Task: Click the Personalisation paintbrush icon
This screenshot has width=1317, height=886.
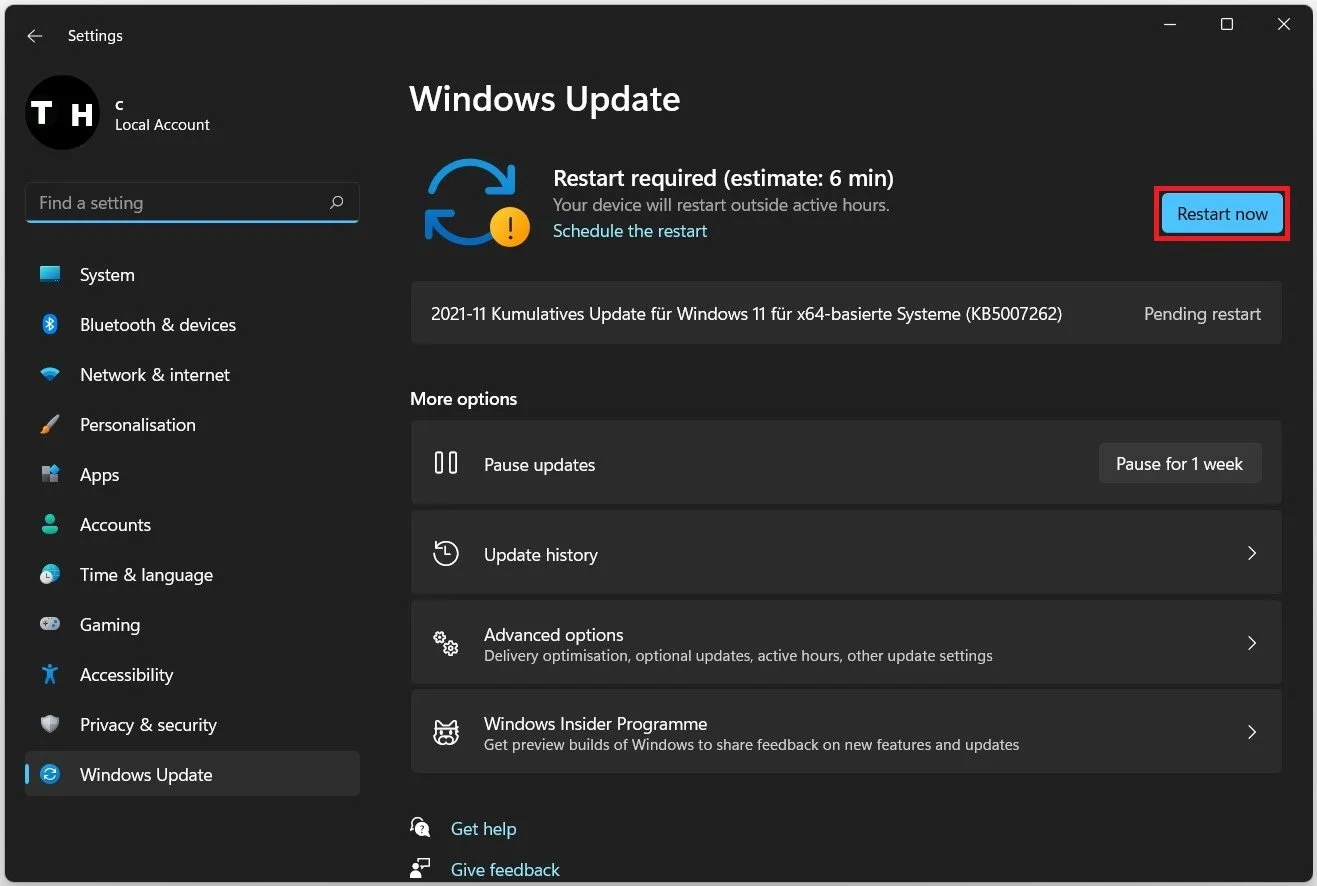Action: (x=50, y=425)
